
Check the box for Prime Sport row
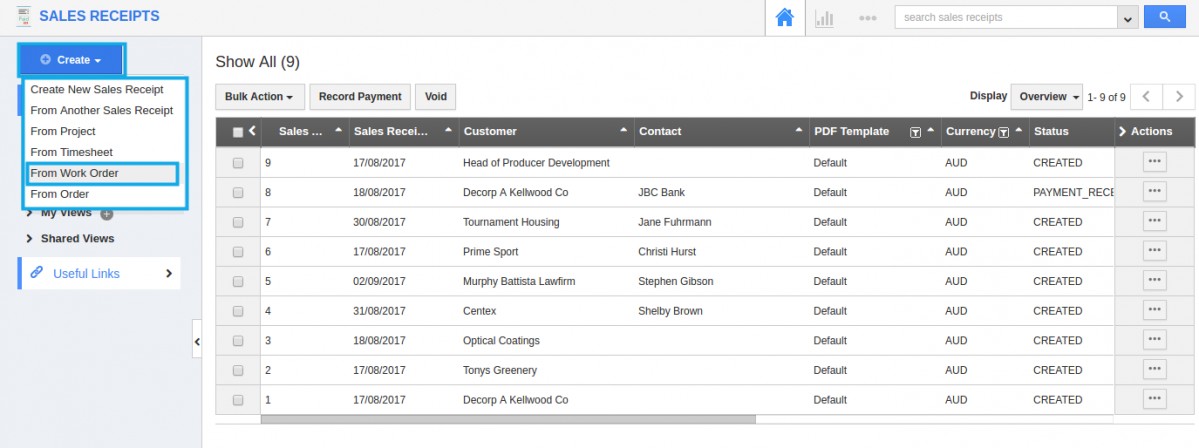(x=238, y=252)
